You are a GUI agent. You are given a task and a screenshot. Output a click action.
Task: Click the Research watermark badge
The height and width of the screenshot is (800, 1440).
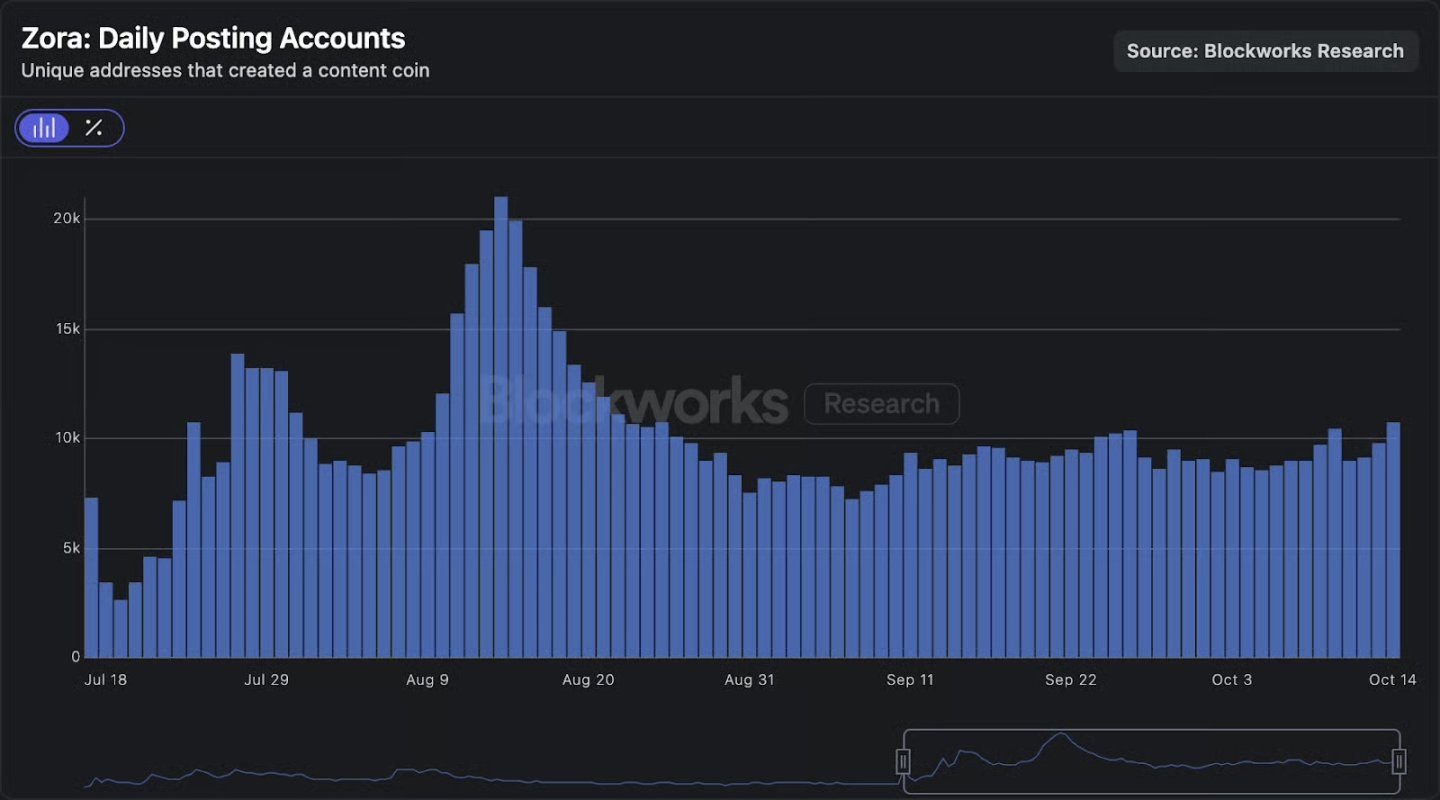(x=881, y=404)
